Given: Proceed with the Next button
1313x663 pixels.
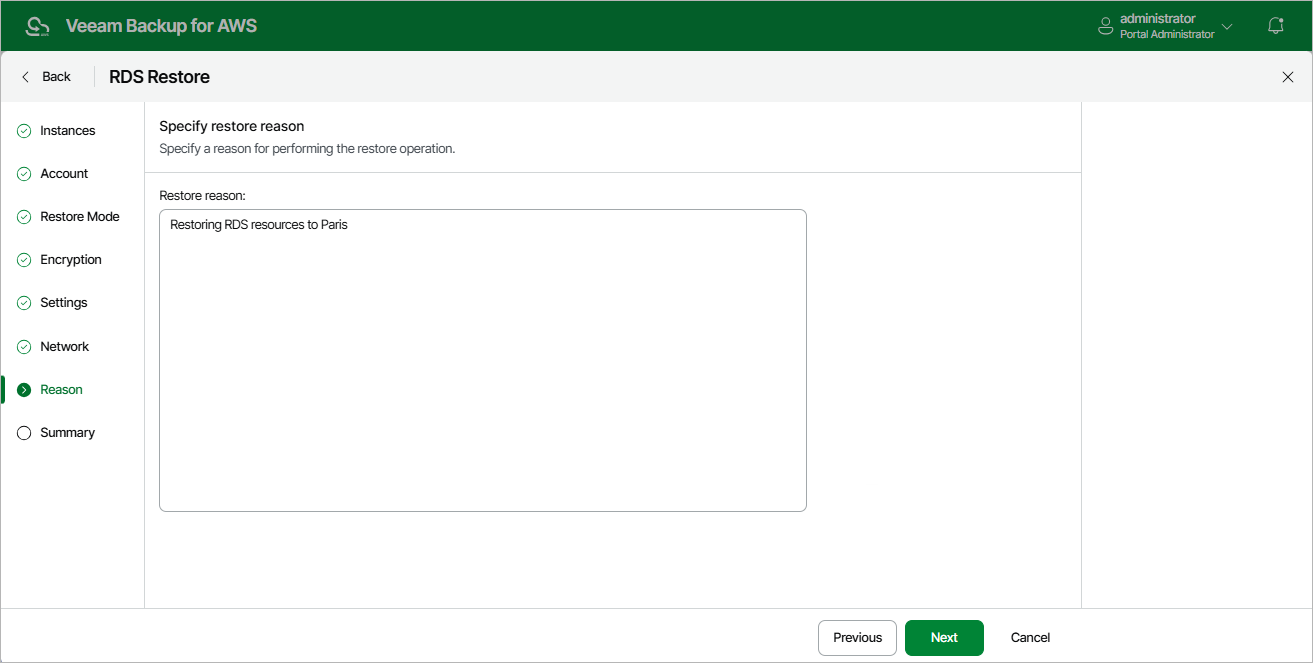Looking at the screenshot, I should tap(944, 638).
